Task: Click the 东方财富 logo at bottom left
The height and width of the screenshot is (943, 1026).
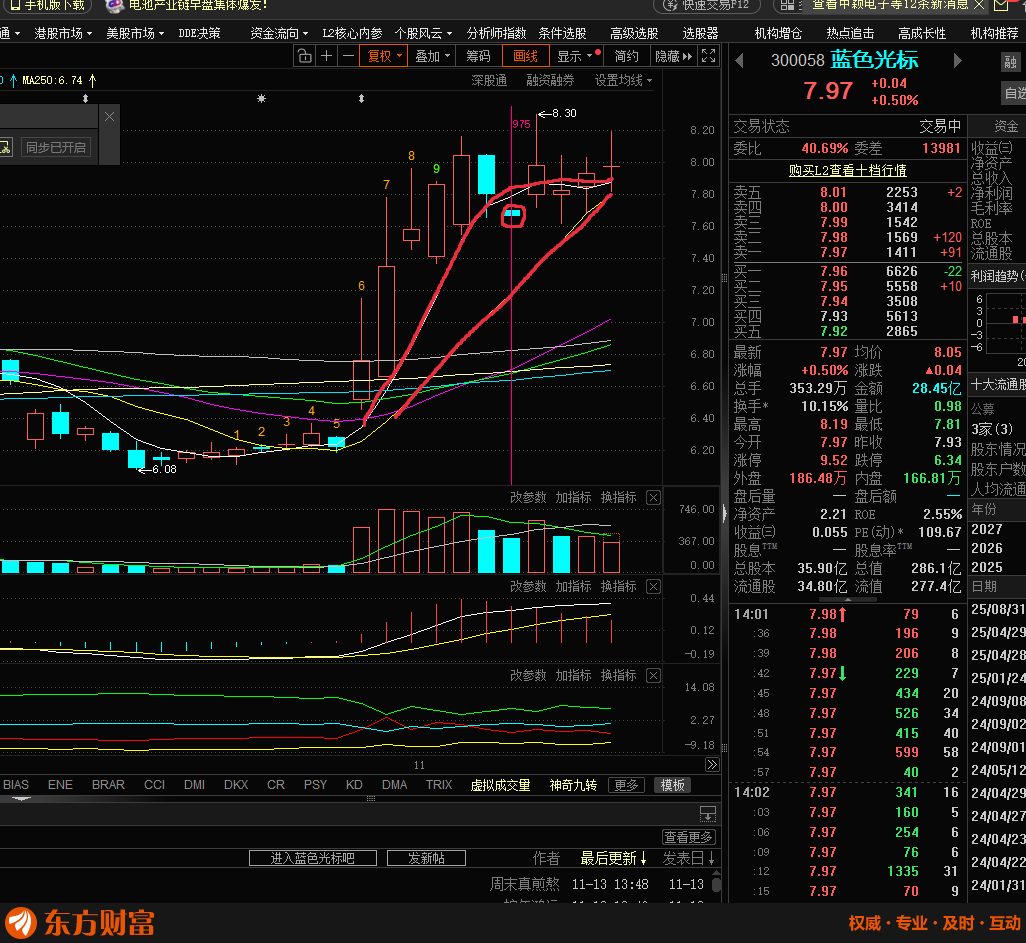Action: tap(79, 923)
